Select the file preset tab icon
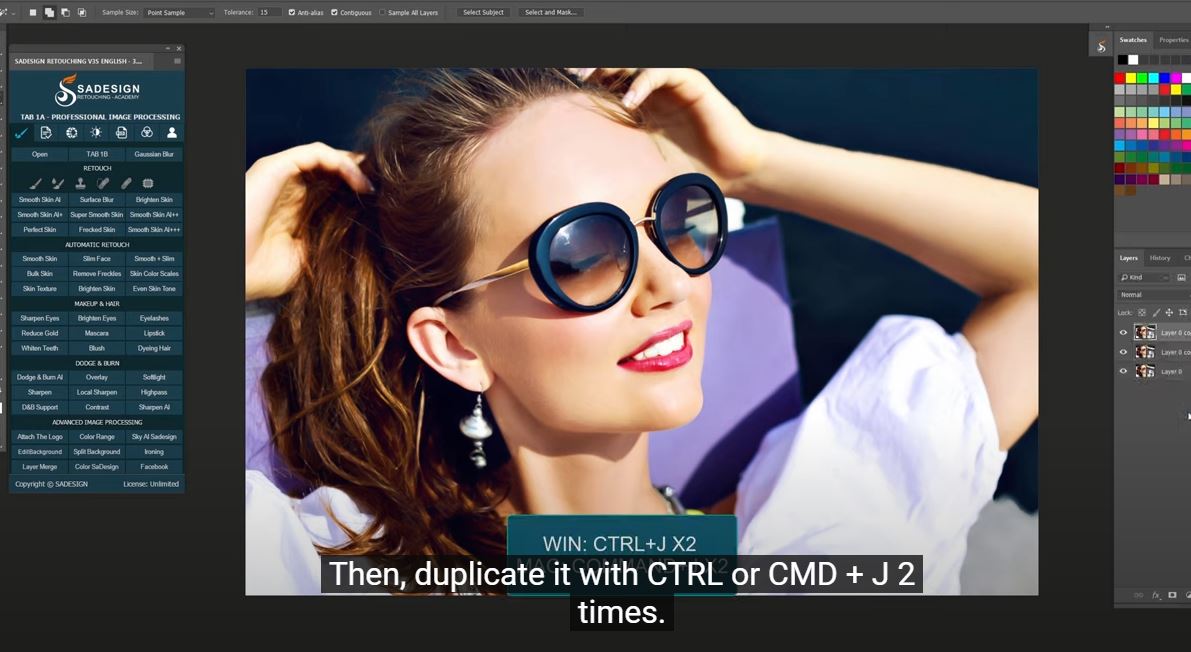Viewport: 1191px width, 652px height. [122, 133]
